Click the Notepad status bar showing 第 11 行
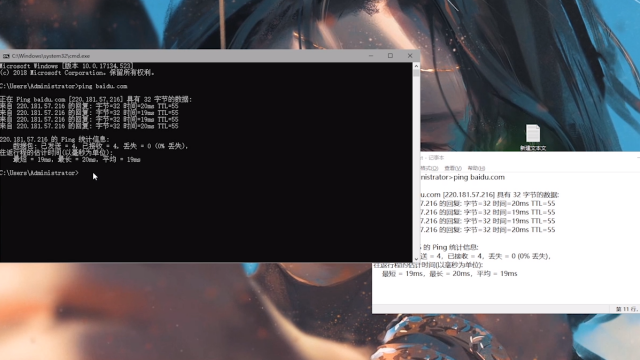The width and height of the screenshot is (640, 360). 626,309
